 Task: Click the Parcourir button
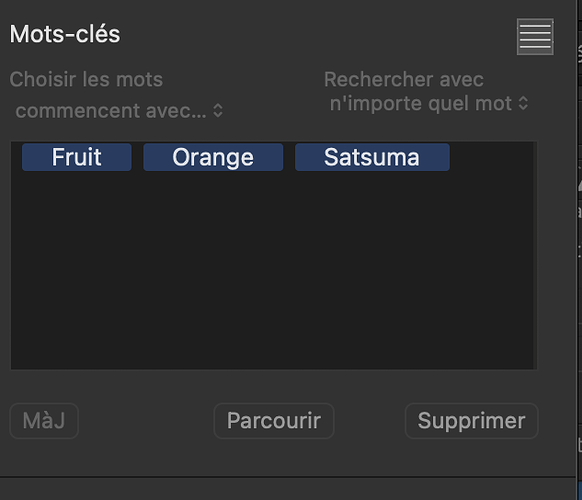coord(274,421)
